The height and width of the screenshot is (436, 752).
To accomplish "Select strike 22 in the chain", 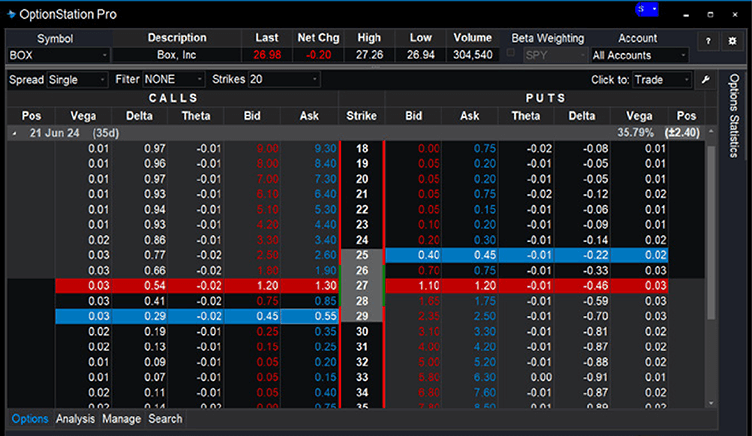I will click(362, 210).
